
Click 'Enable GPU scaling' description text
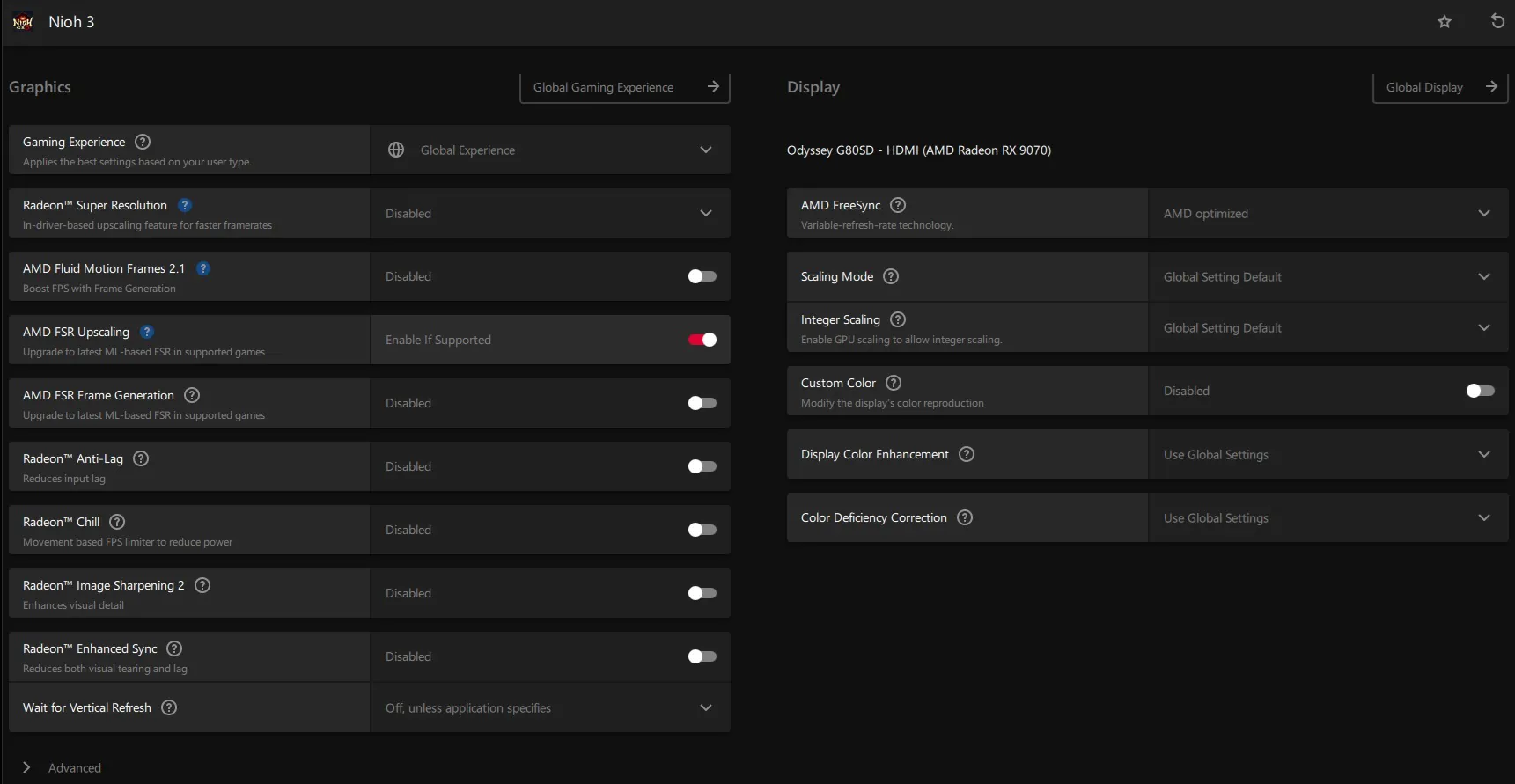pos(901,340)
